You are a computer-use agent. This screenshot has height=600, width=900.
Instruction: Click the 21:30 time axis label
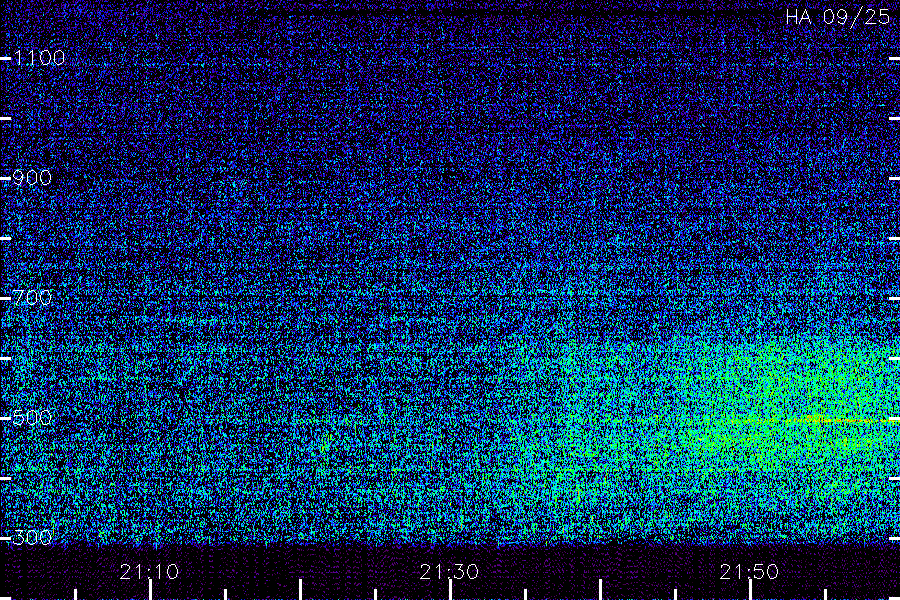tap(449, 571)
